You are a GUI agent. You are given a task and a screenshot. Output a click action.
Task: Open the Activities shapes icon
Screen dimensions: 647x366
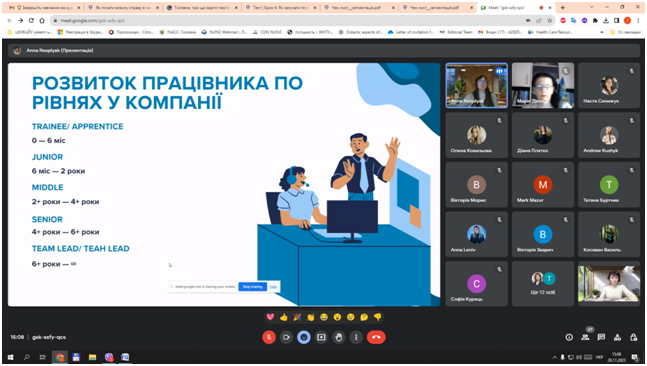coord(617,337)
